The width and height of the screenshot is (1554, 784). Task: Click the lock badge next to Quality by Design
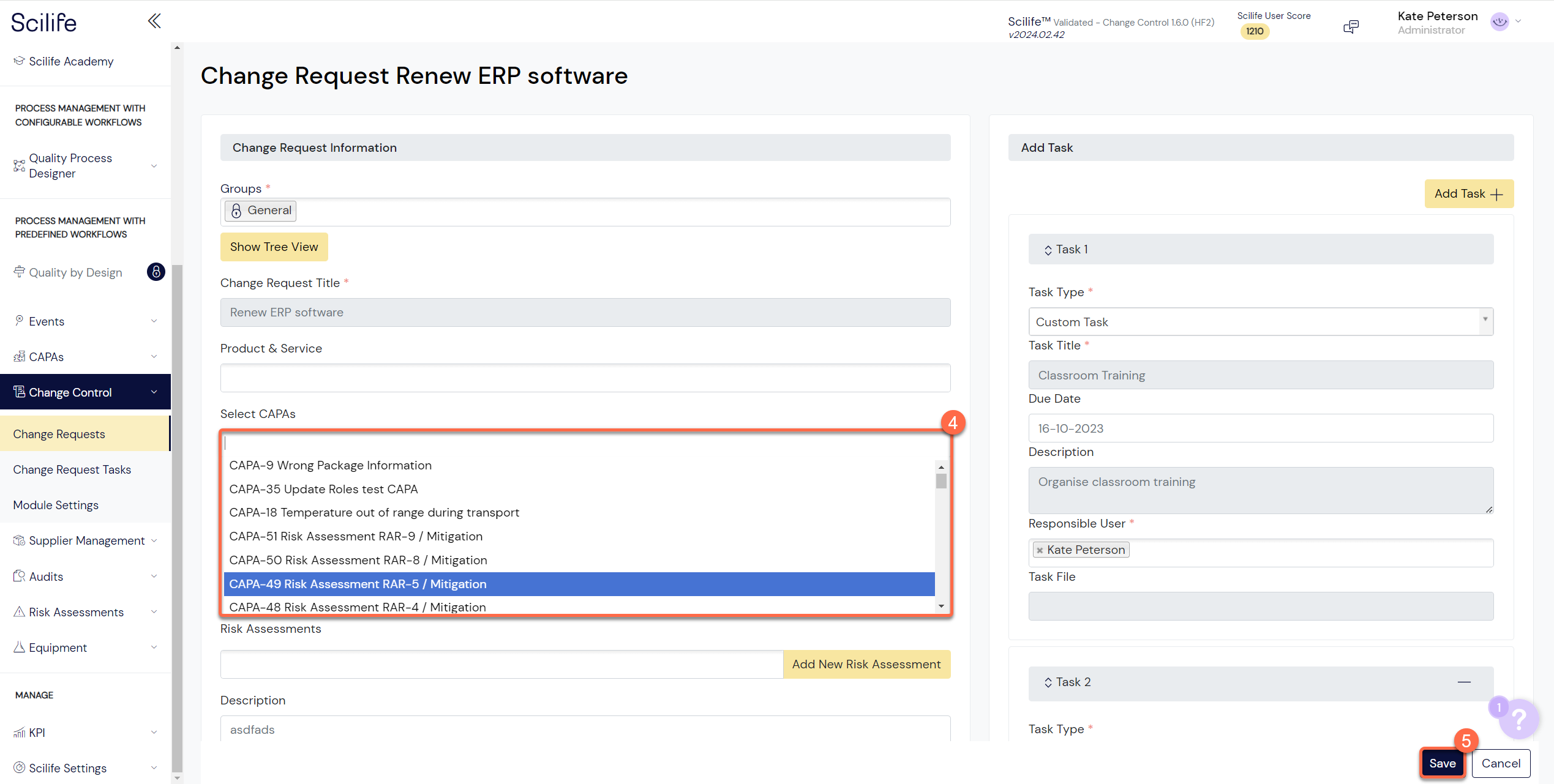click(156, 272)
